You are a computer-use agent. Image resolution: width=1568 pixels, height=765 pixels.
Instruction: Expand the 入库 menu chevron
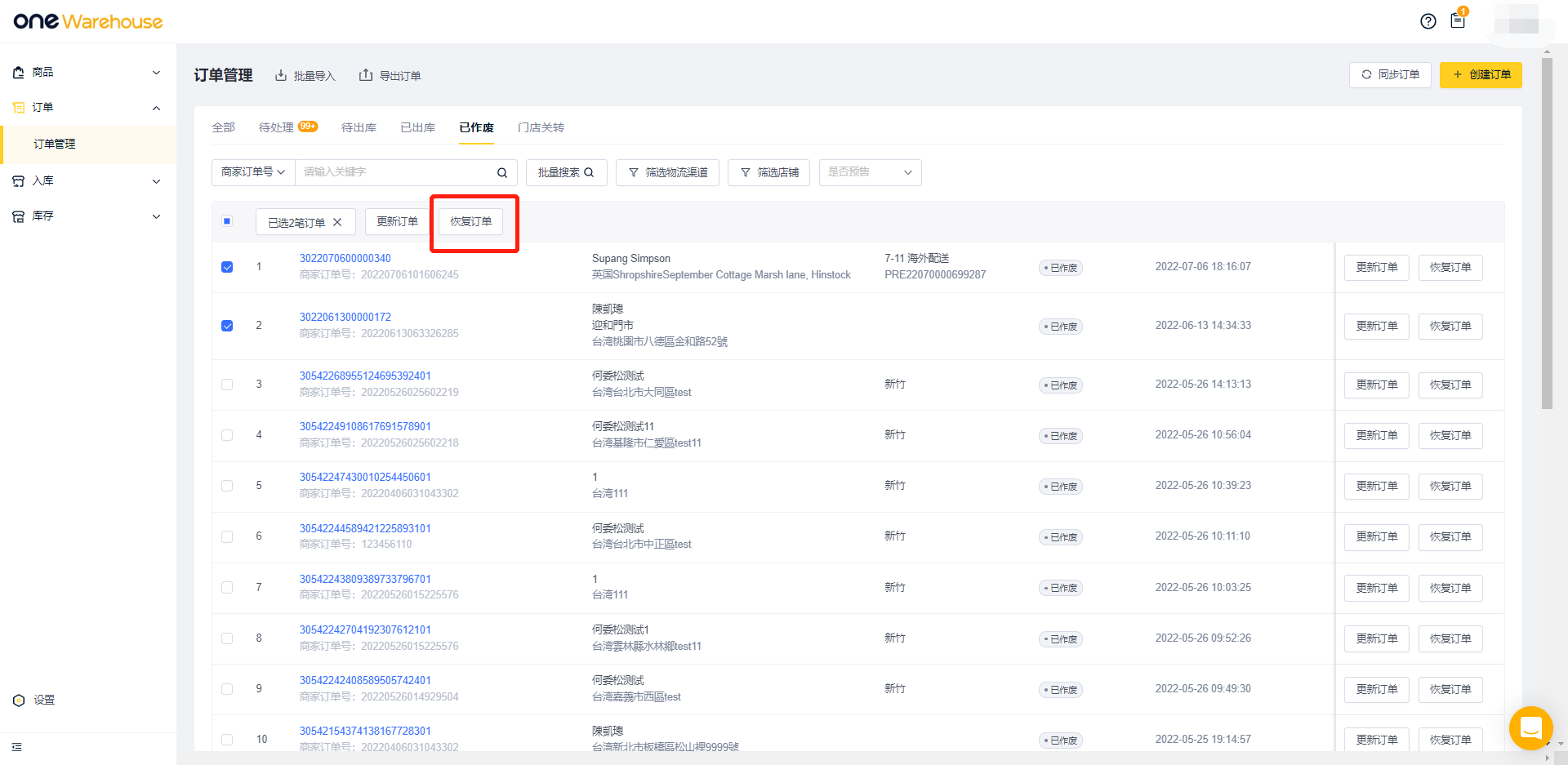[156, 181]
